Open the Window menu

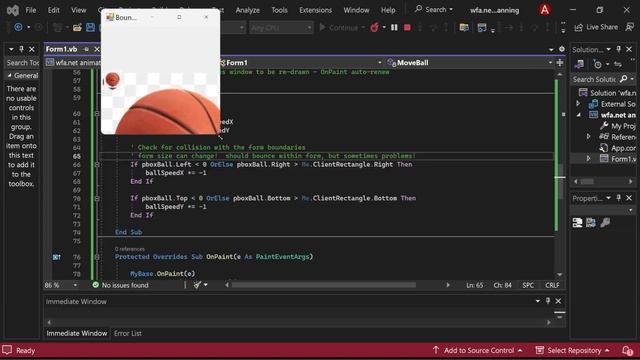point(356,10)
